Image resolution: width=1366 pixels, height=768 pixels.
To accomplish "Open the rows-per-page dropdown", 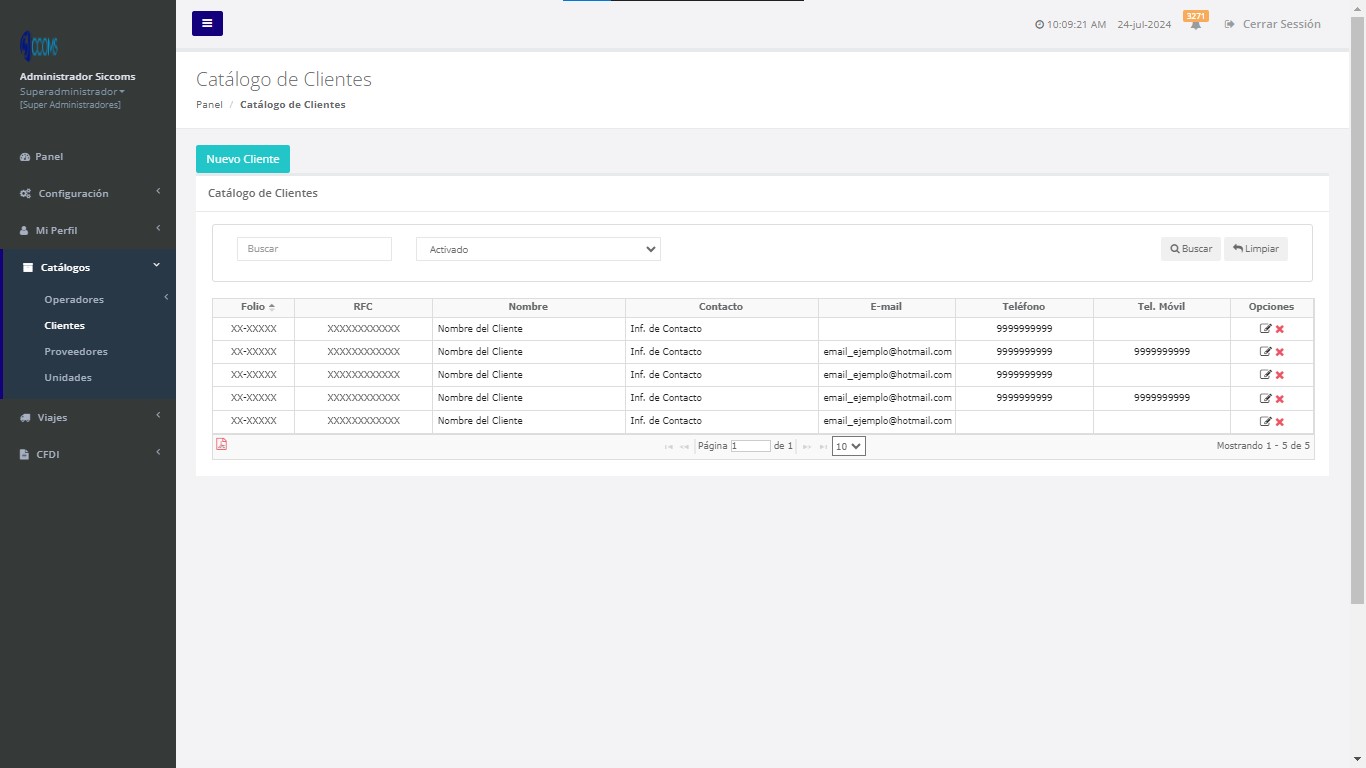I will (x=848, y=447).
